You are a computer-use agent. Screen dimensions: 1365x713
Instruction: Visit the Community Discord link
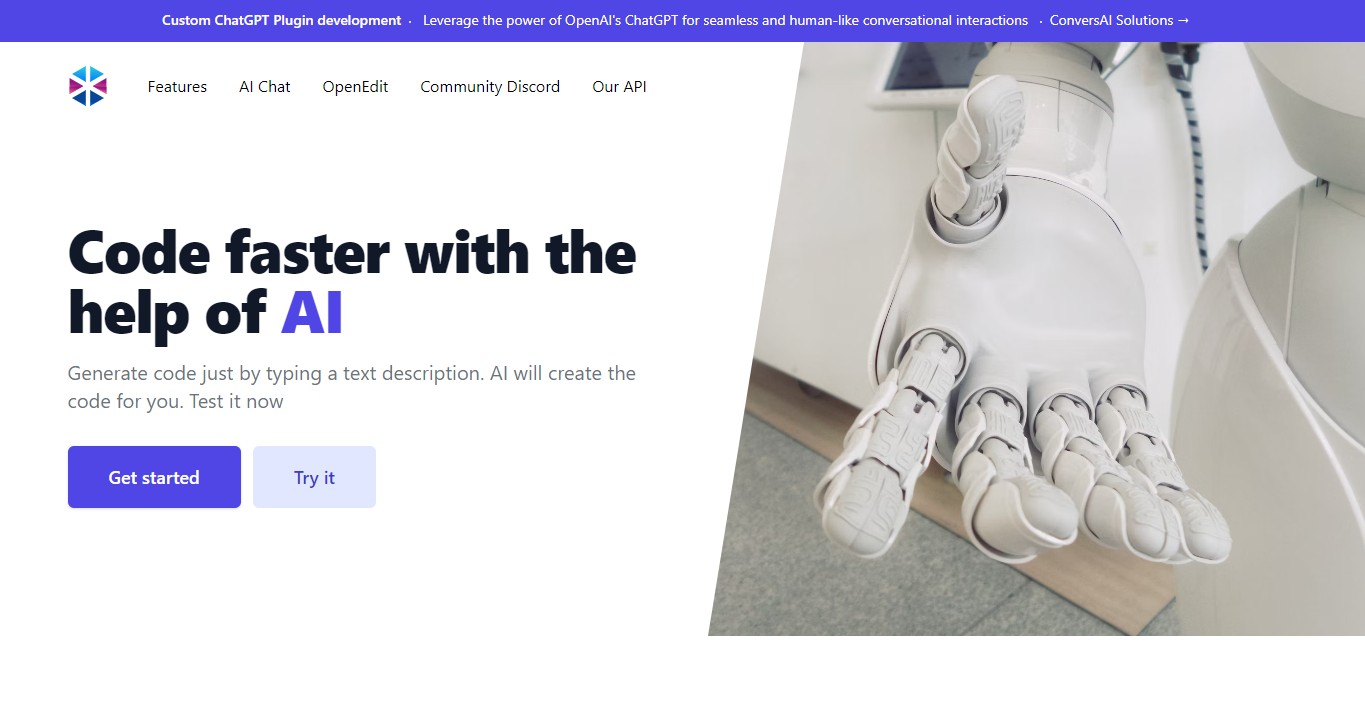pos(490,87)
